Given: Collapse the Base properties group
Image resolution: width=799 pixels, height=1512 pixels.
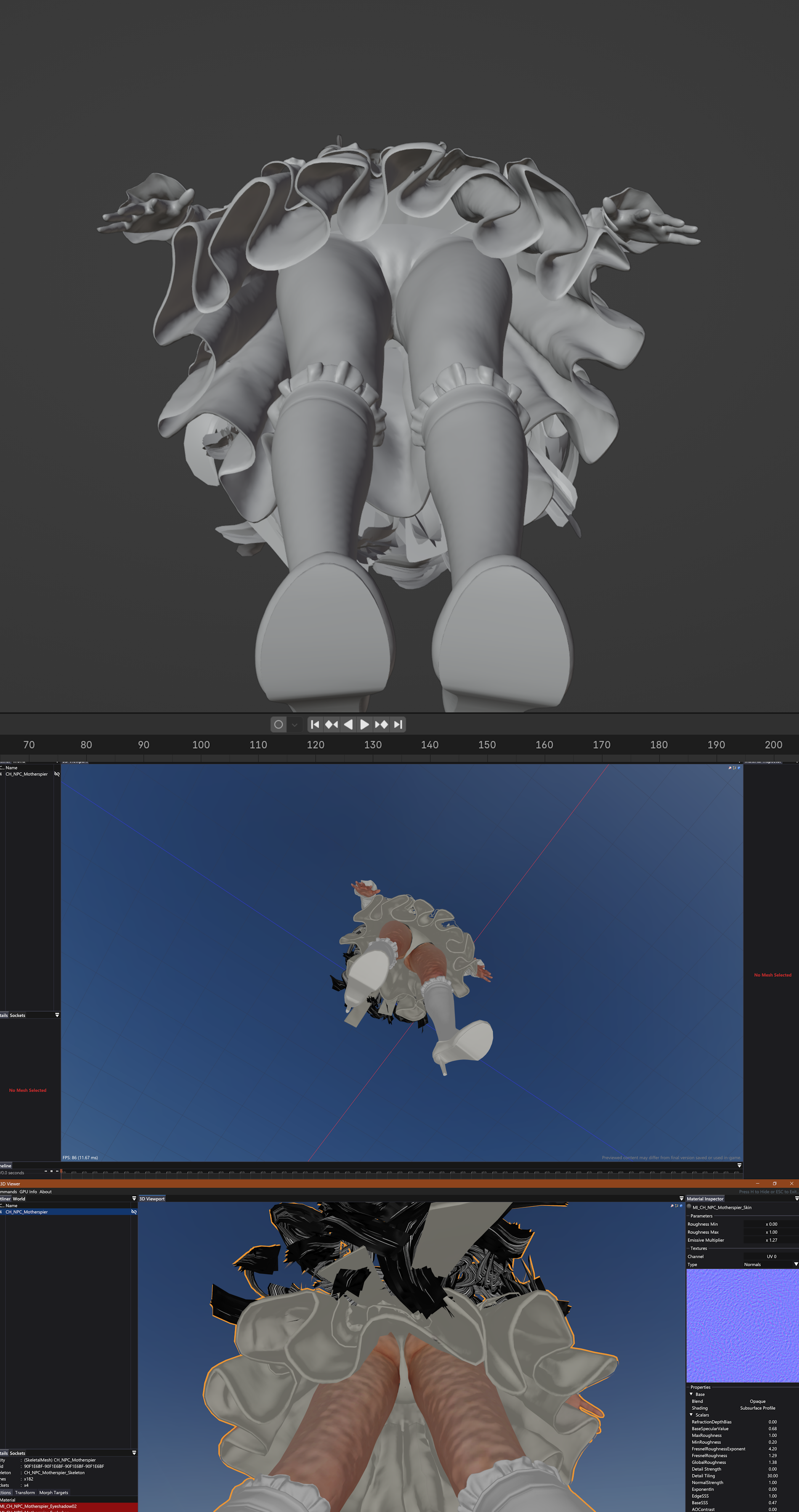Looking at the screenshot, I should coord(691,1395).
